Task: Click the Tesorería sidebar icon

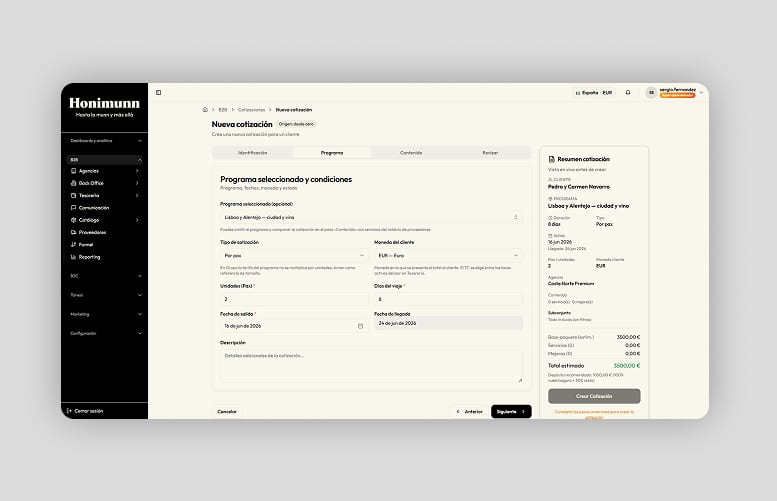Action: pyautogui.click(x=73, y=195)
